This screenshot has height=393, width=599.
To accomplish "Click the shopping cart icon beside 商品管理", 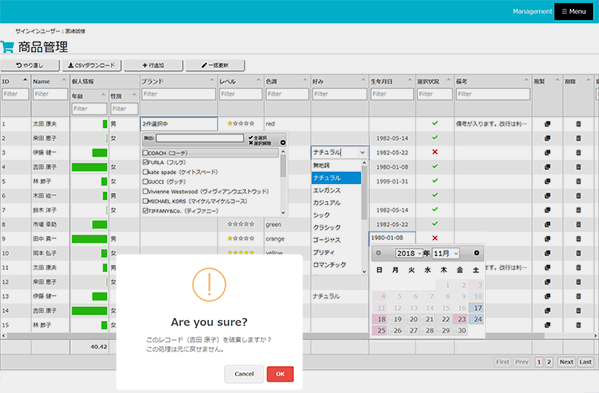I will [7, 47].
